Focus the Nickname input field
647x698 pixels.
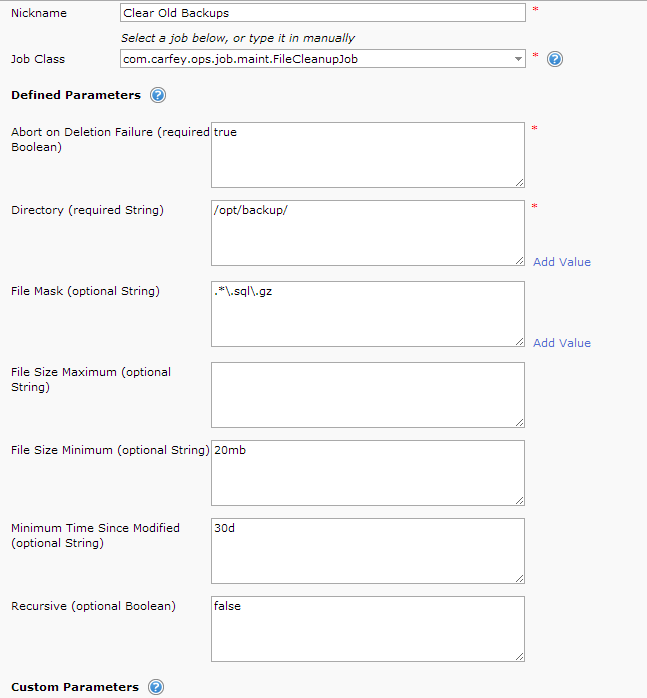coord(321,13)
